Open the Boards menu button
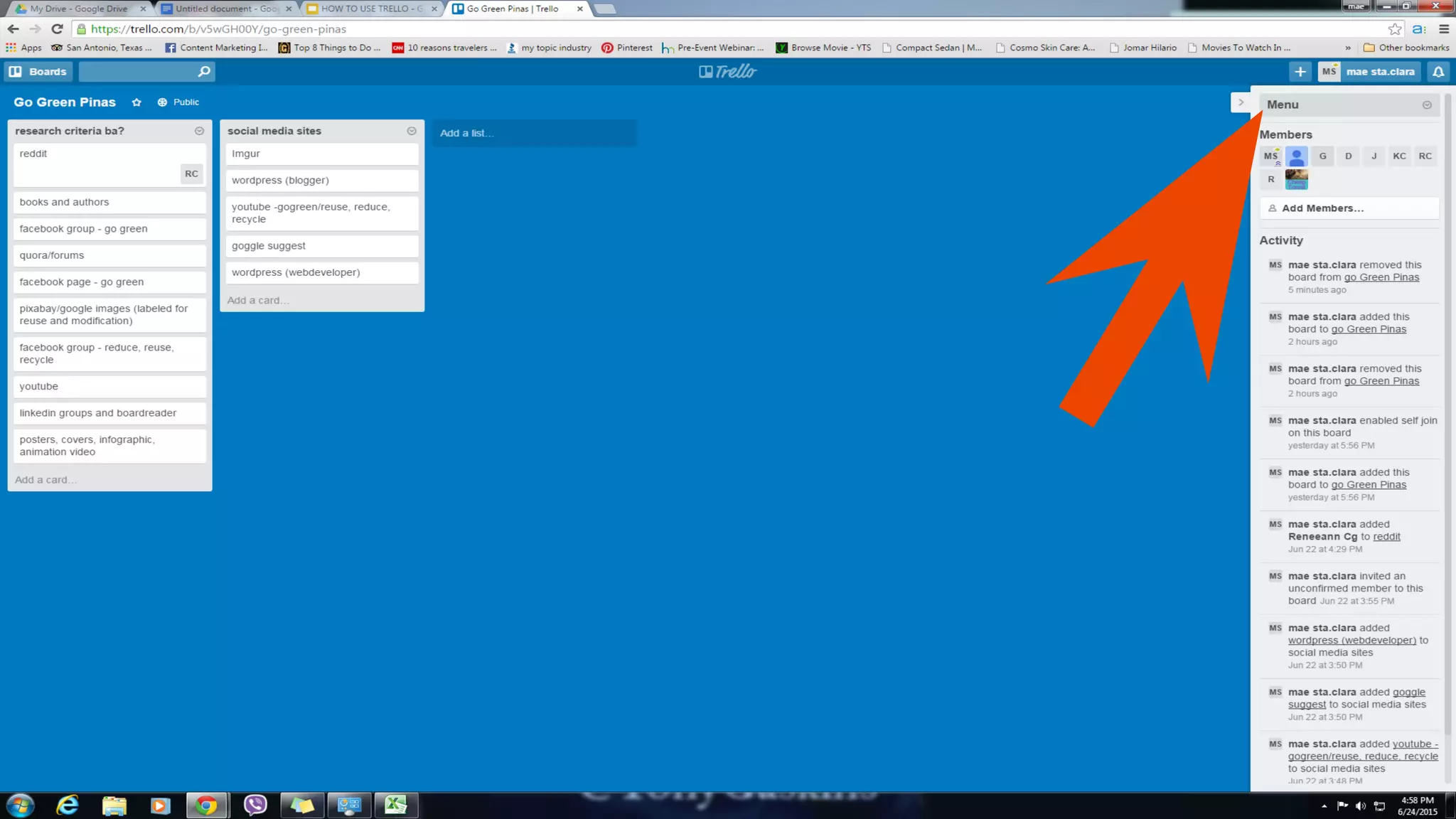The width and height of the screenshot is (1456, 819). [38, 71]
